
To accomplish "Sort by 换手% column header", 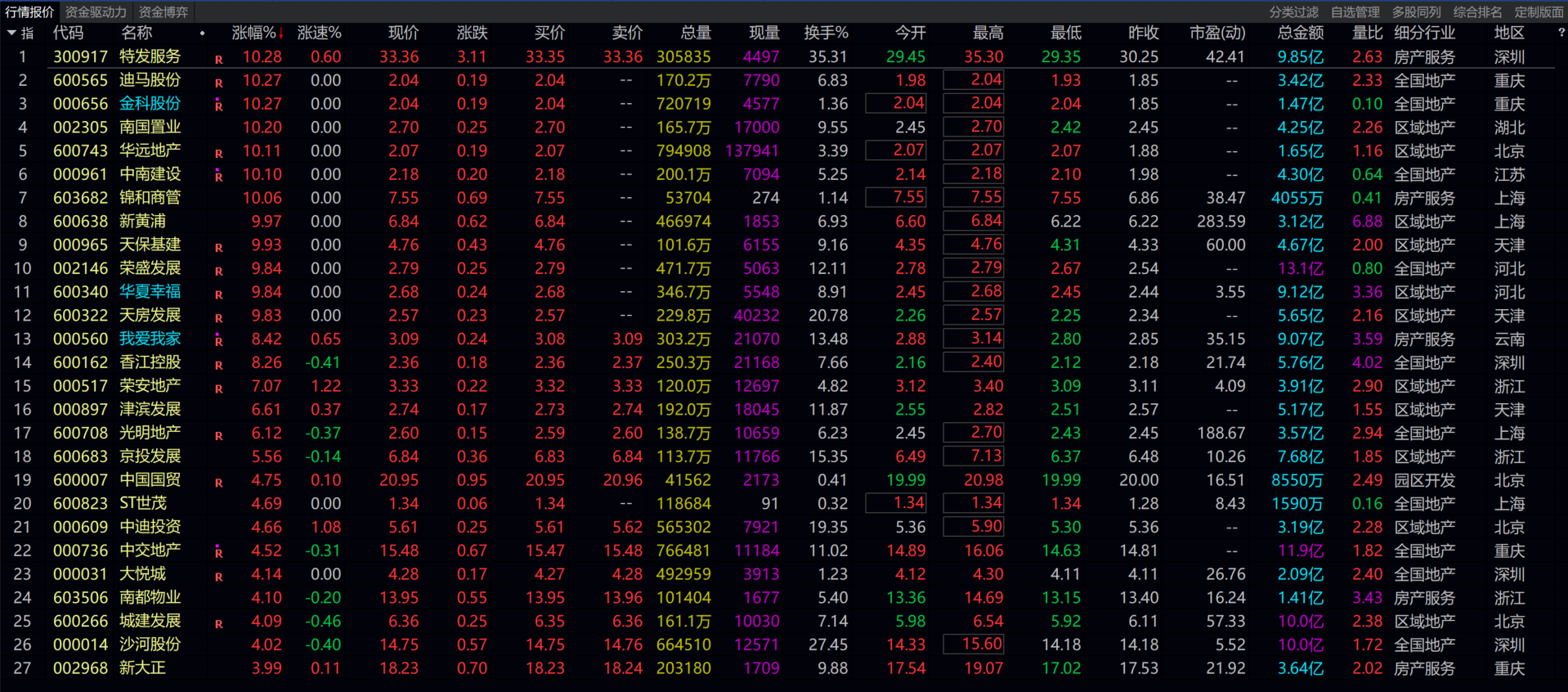I will pyautogui.click(x=827, y=33).
